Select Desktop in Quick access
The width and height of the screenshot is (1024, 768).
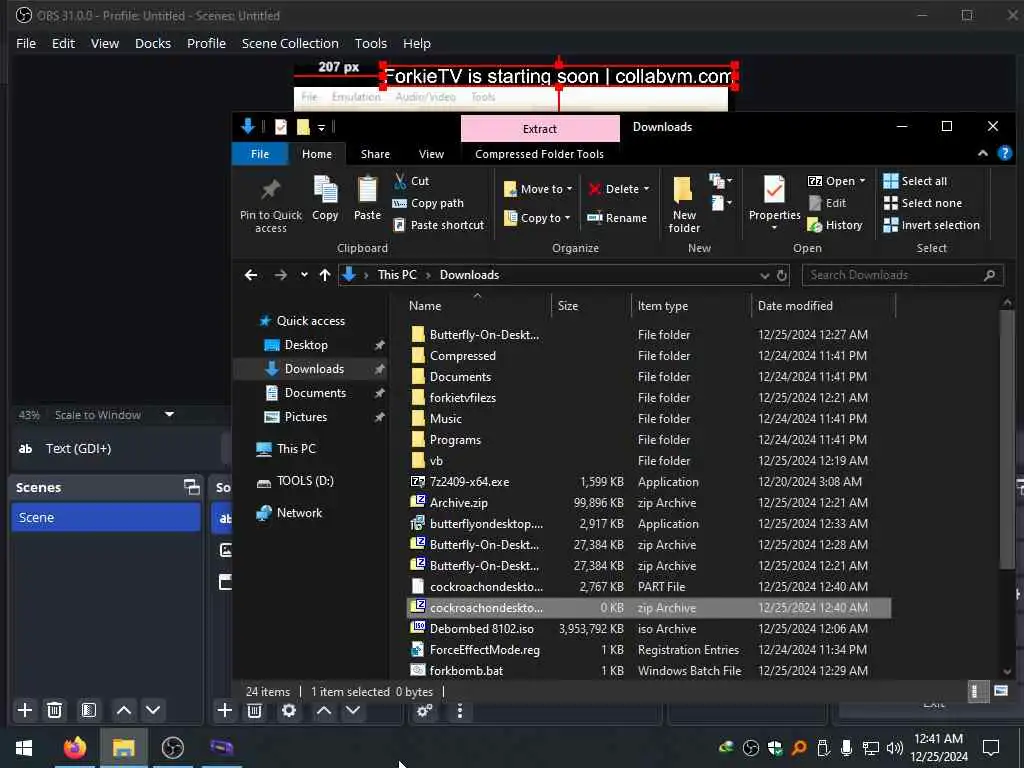pos(306,345)
